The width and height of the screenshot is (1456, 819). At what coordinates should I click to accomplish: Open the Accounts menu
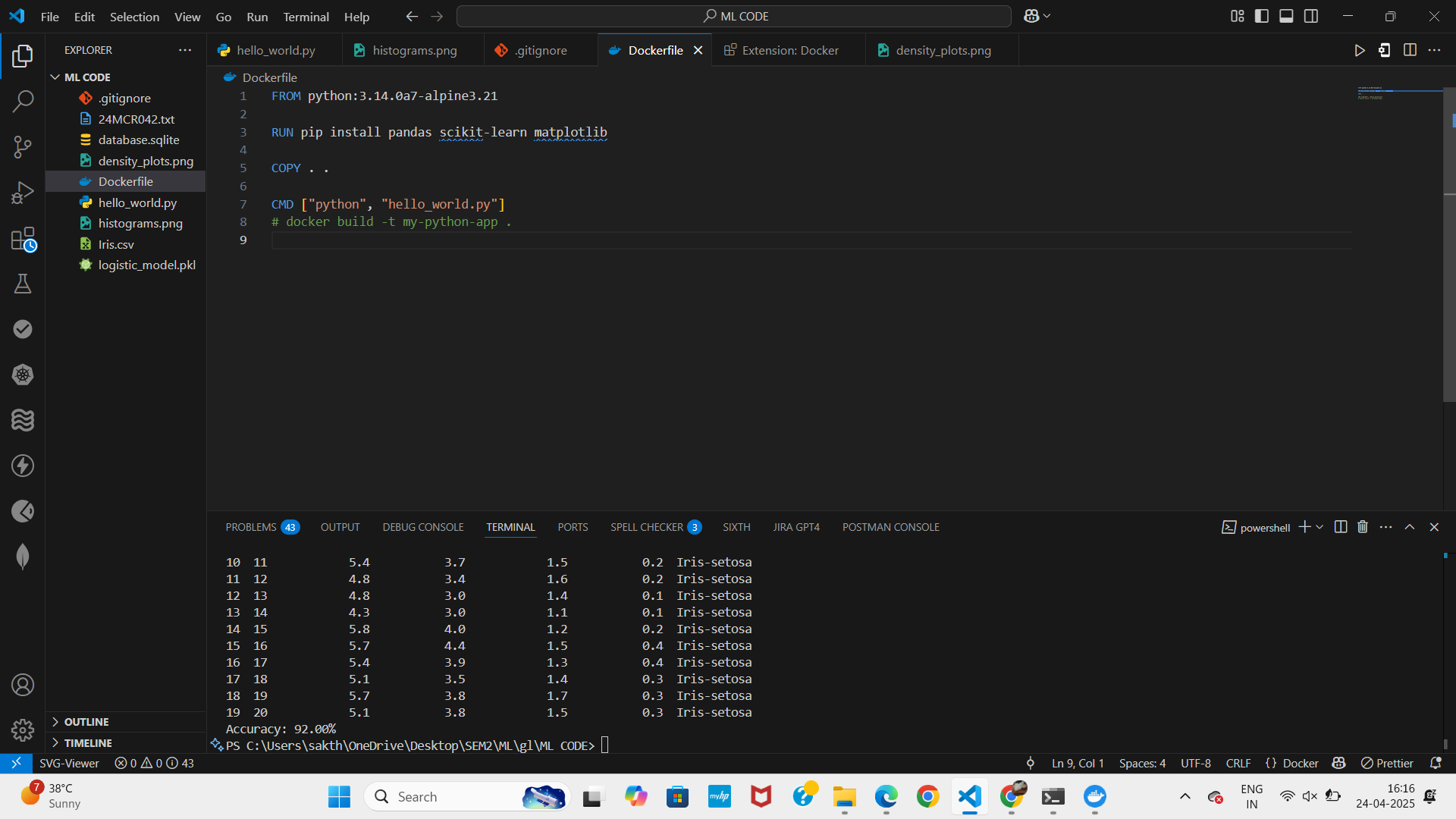[x=23, y=685]
